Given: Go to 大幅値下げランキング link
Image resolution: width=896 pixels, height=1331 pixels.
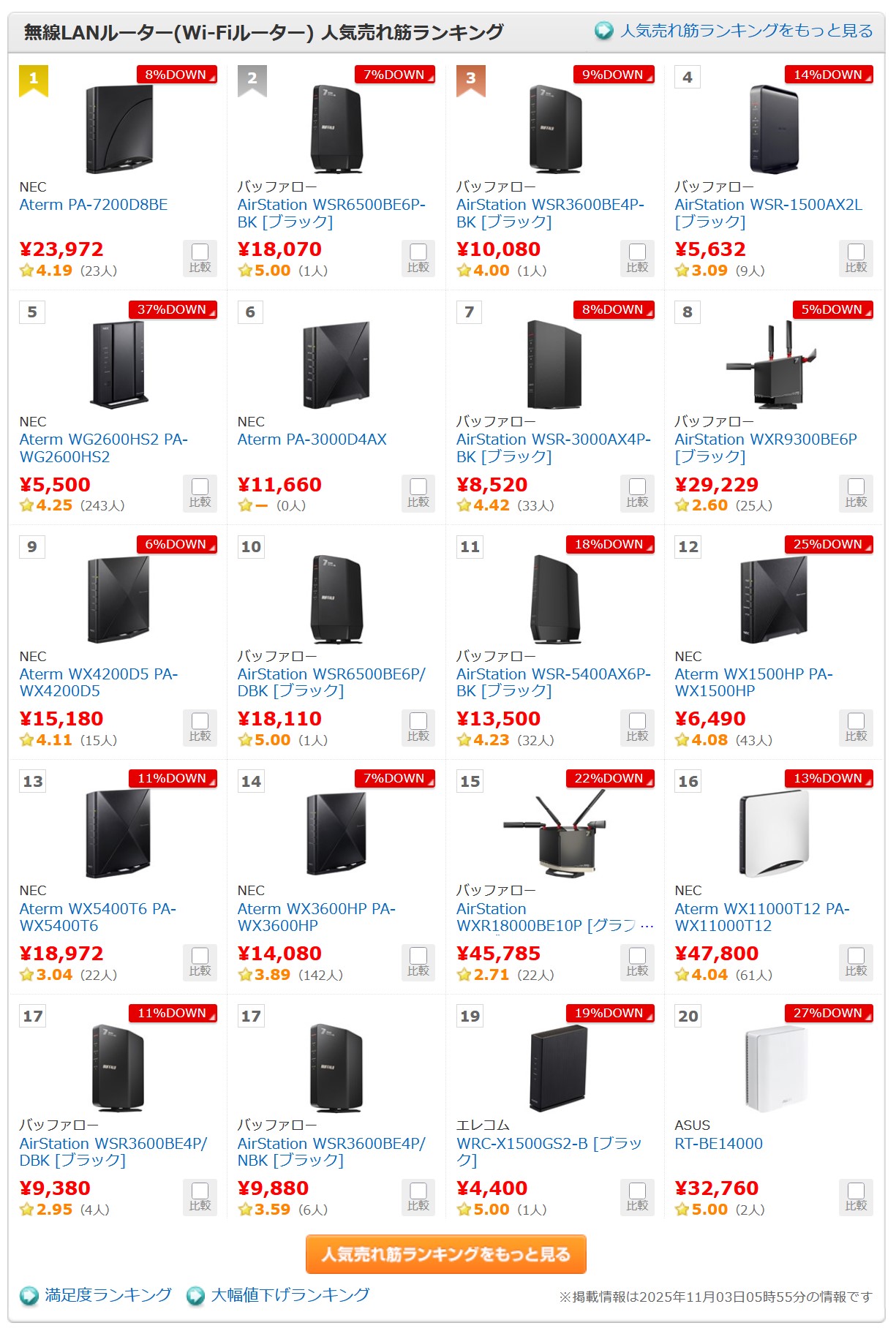Looking at the screenshot, I should tap(290, 1295).
